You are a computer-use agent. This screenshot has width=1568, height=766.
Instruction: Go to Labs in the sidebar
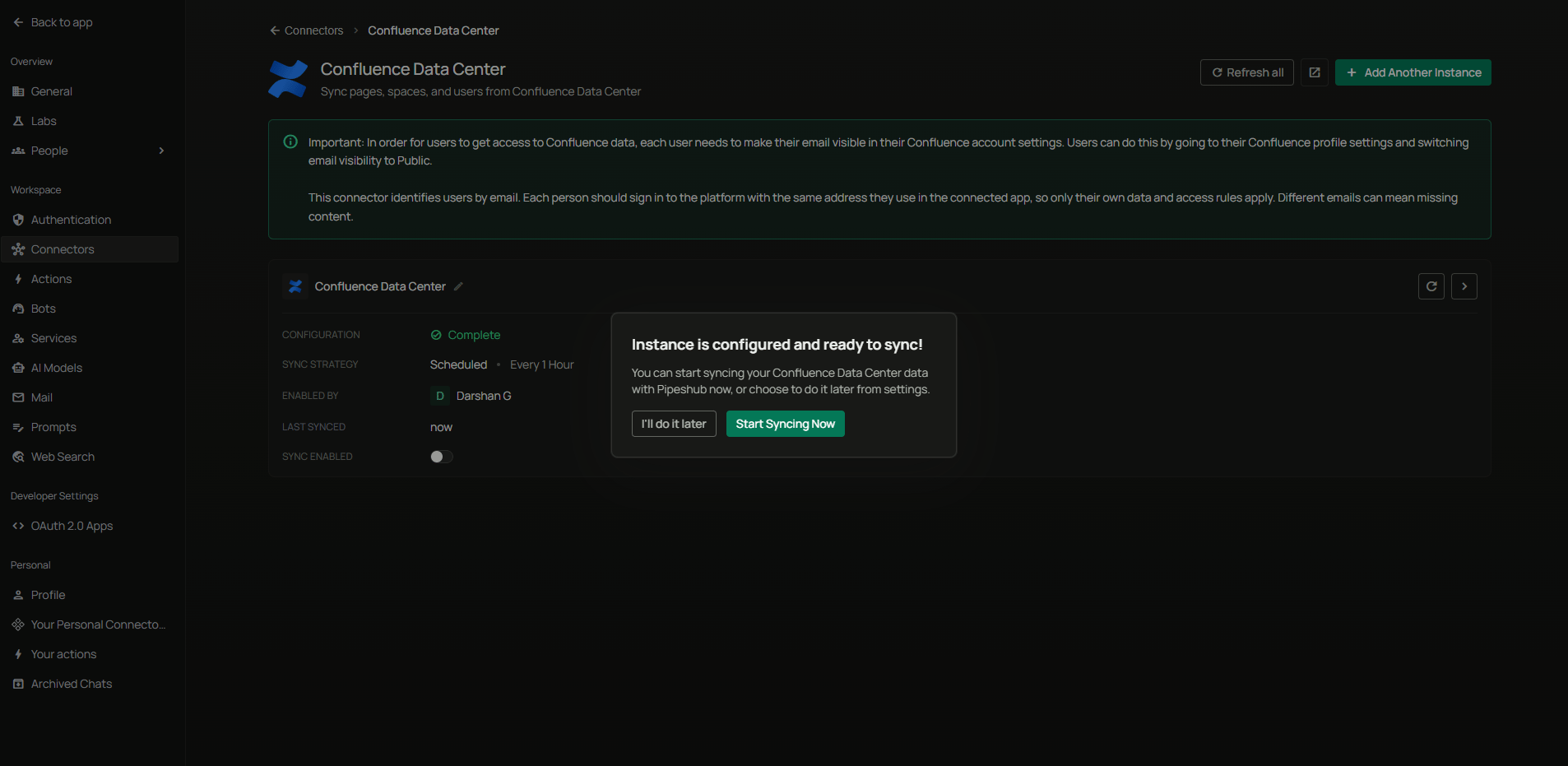(90, 121)
